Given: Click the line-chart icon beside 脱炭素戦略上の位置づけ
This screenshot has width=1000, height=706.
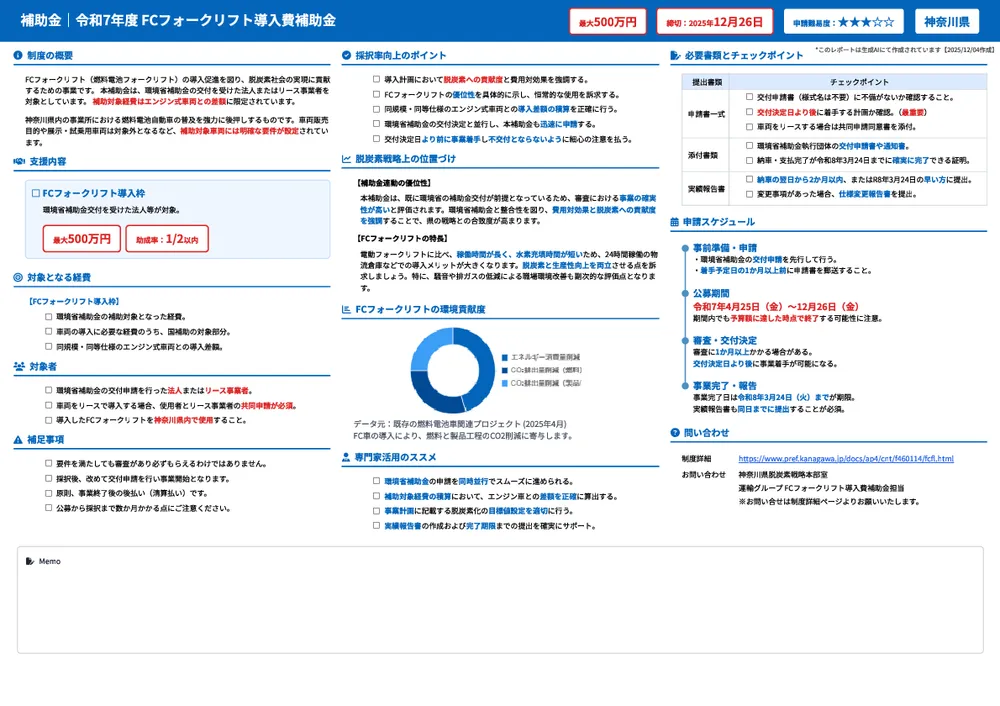Looking at the screenshot, I should (344, 157).
